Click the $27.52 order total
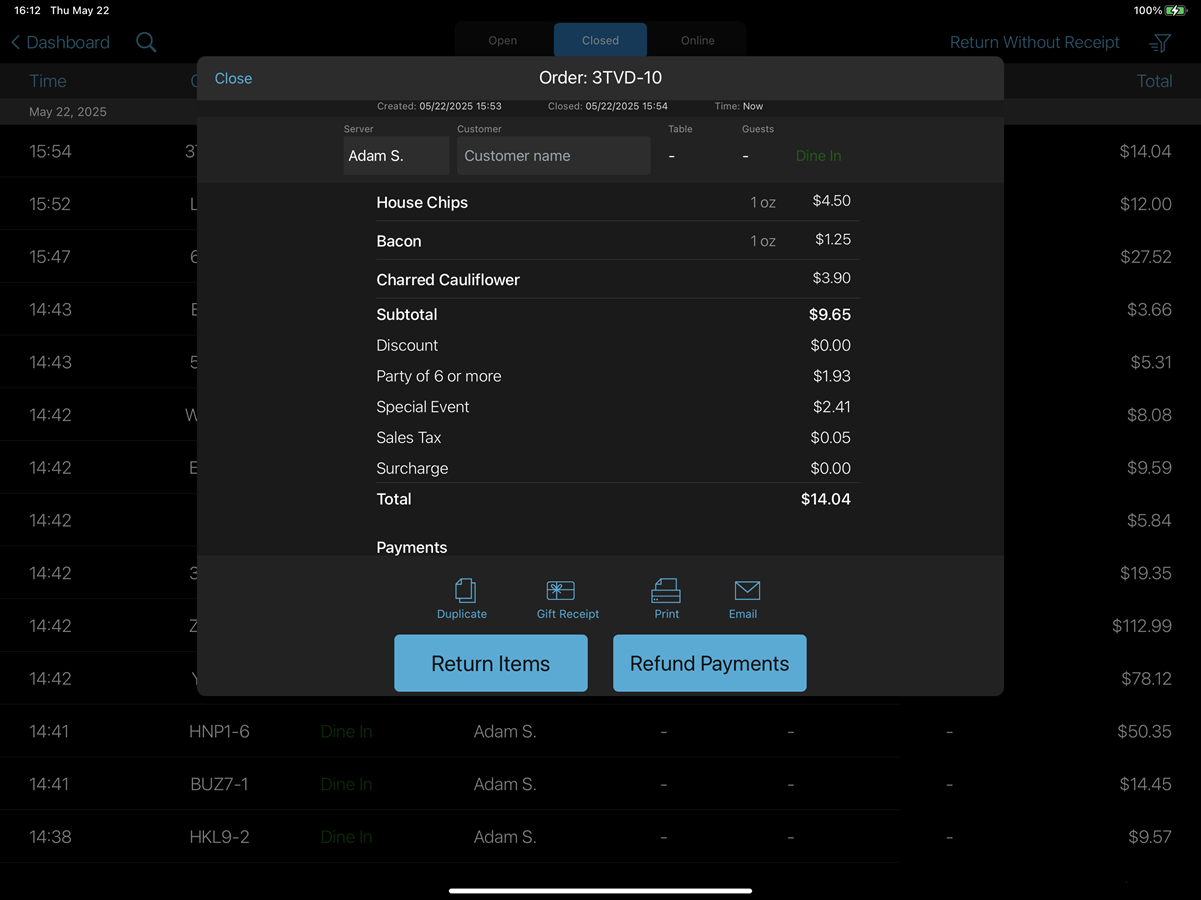This screenshot has width=1201, height=900. [1146, 257]
